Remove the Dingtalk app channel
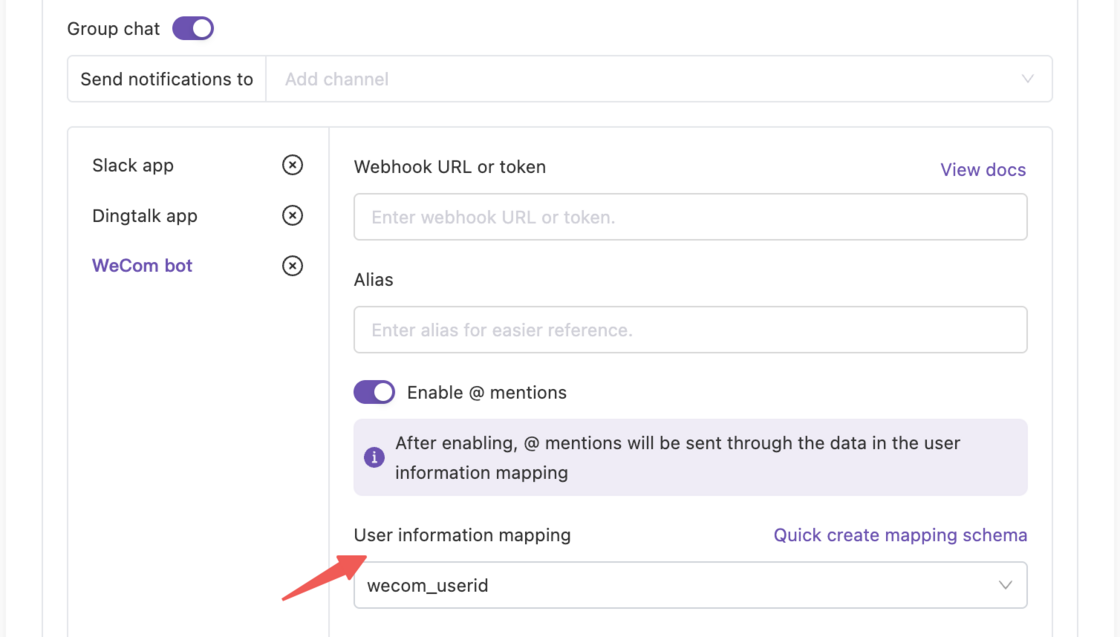 (292, 215)
